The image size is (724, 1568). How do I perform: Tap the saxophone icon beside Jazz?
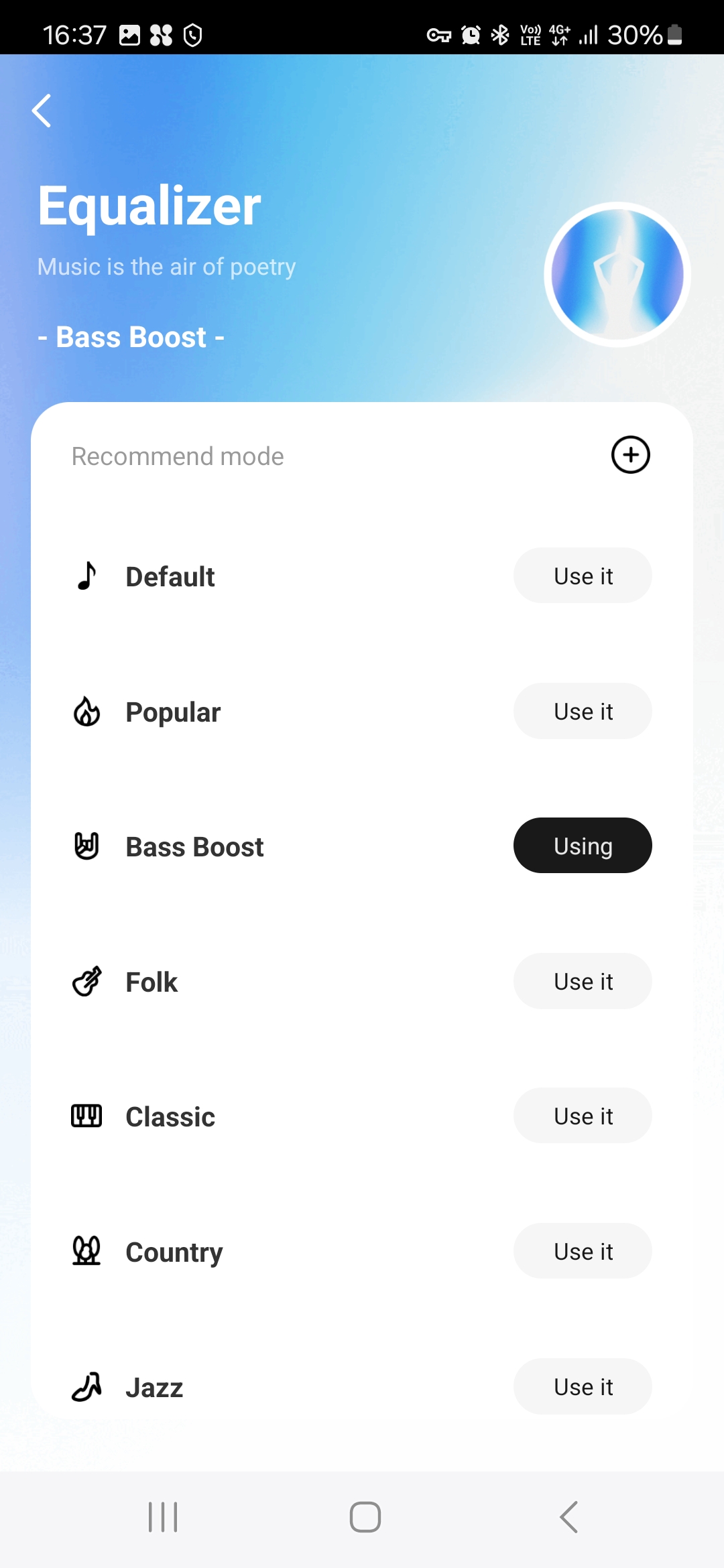point(86,1387)
